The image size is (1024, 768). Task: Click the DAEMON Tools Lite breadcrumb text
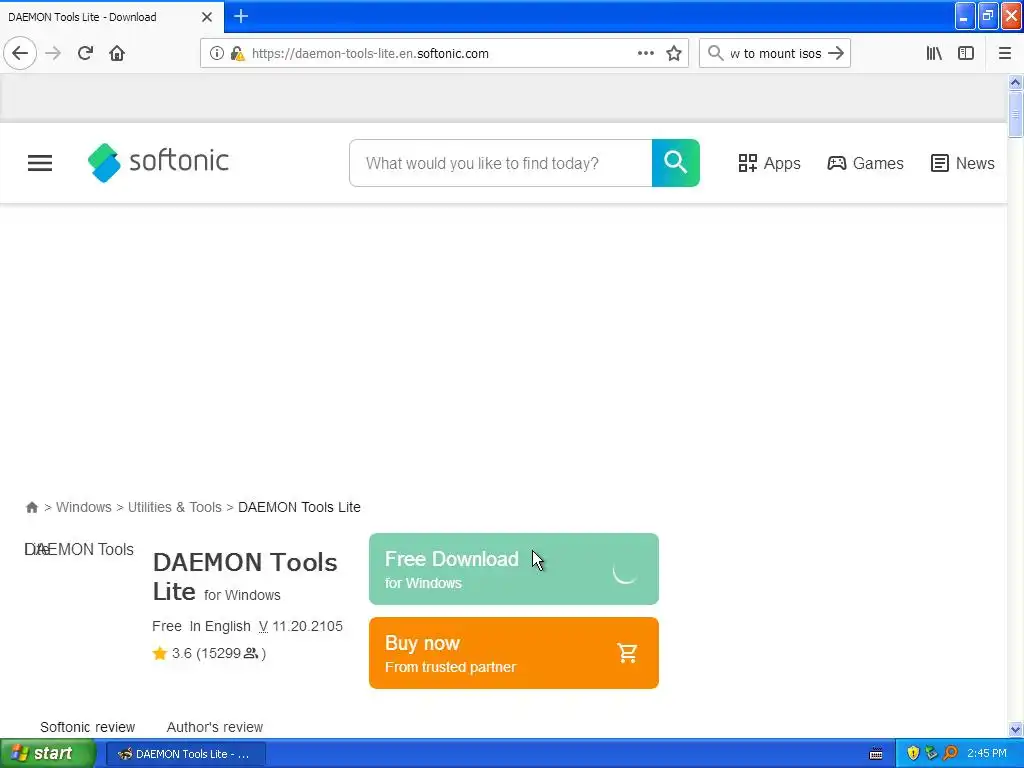click(x=299, y=507)
